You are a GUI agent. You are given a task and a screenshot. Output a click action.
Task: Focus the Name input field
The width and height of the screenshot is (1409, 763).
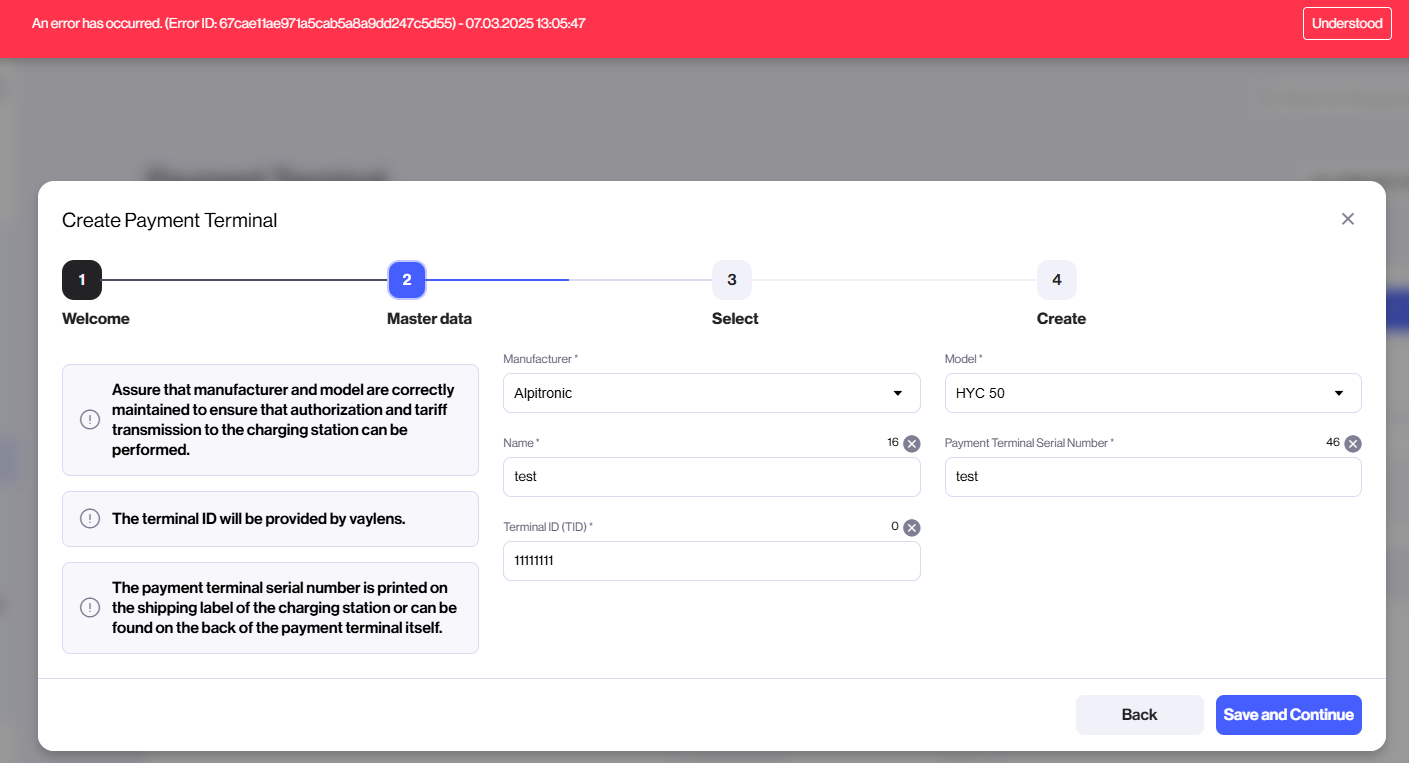pyautogui.click(x=711, y=477)
